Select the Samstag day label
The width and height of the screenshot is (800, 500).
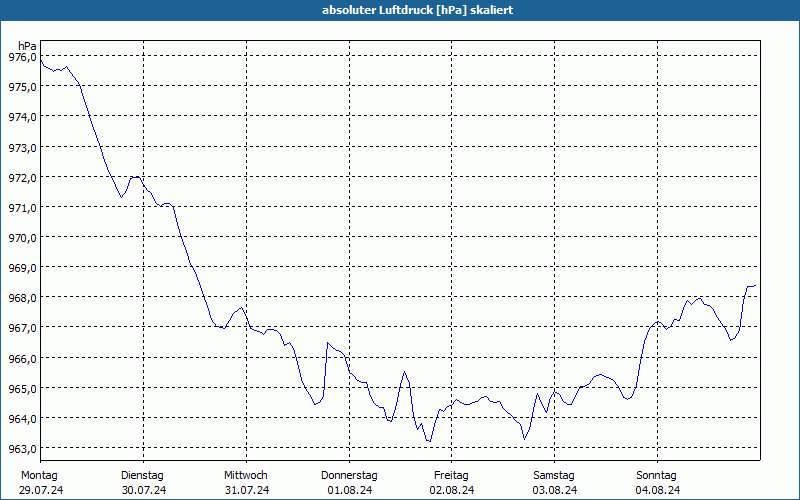coord(554,476)
